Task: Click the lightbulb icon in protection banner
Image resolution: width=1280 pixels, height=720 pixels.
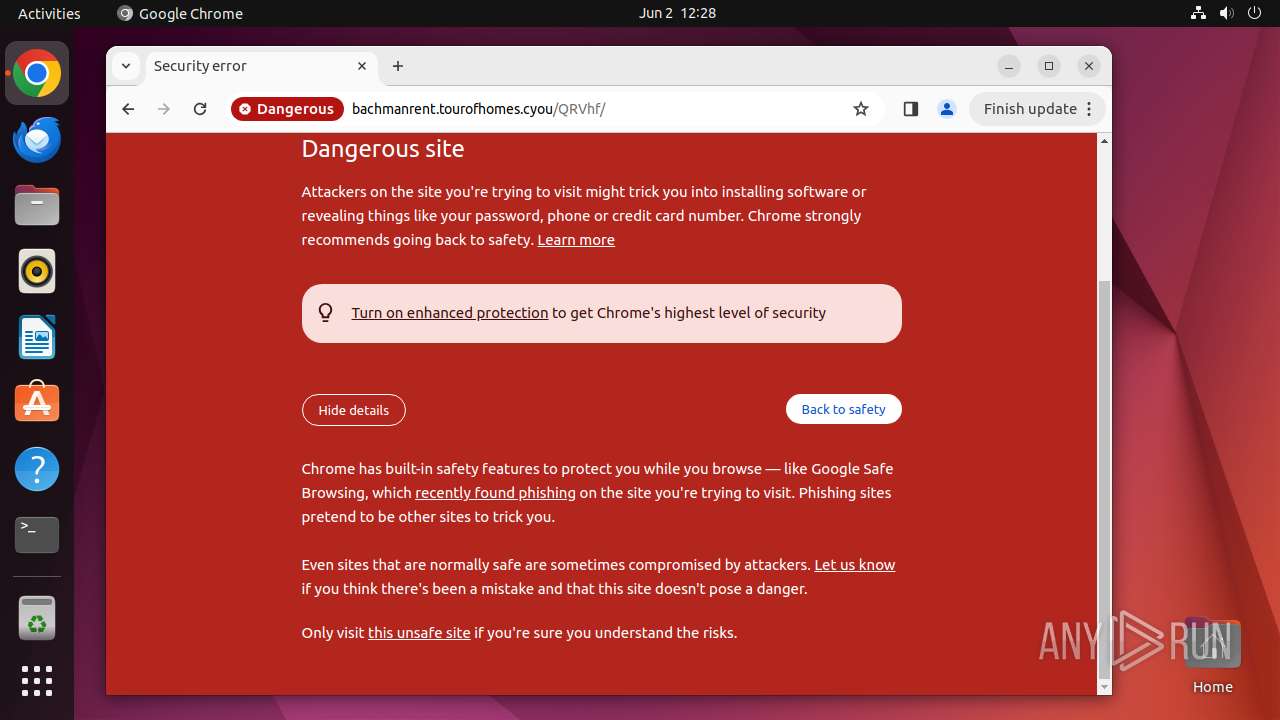Action: coord(325,313)
